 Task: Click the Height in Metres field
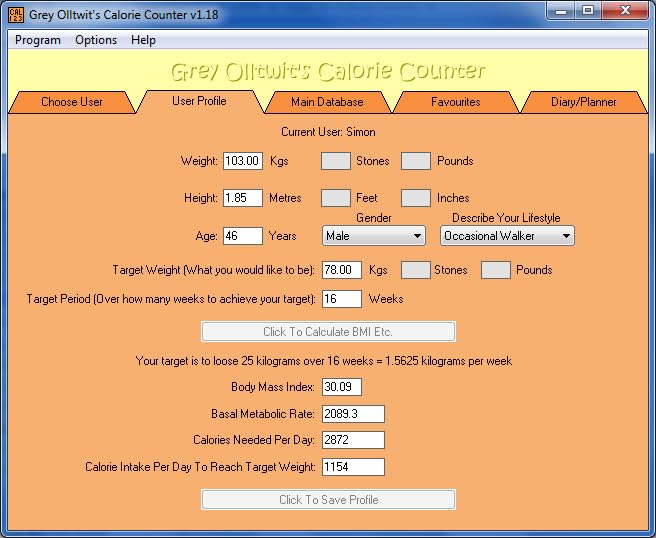tap(243, 198)
